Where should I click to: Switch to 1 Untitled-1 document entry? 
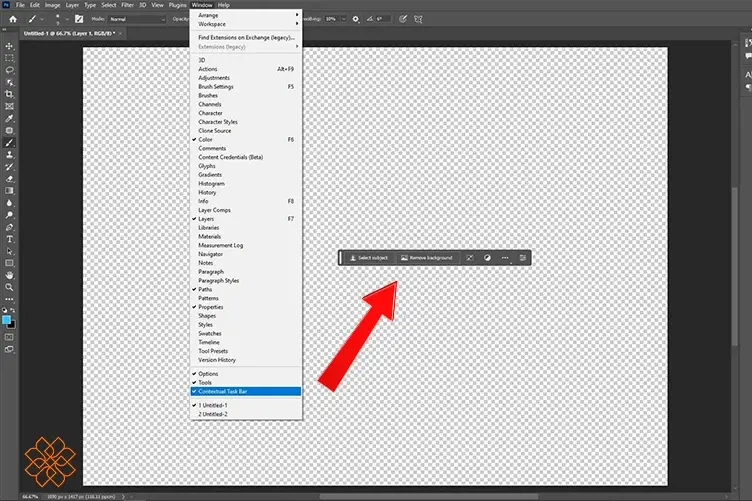click(246, 405)
